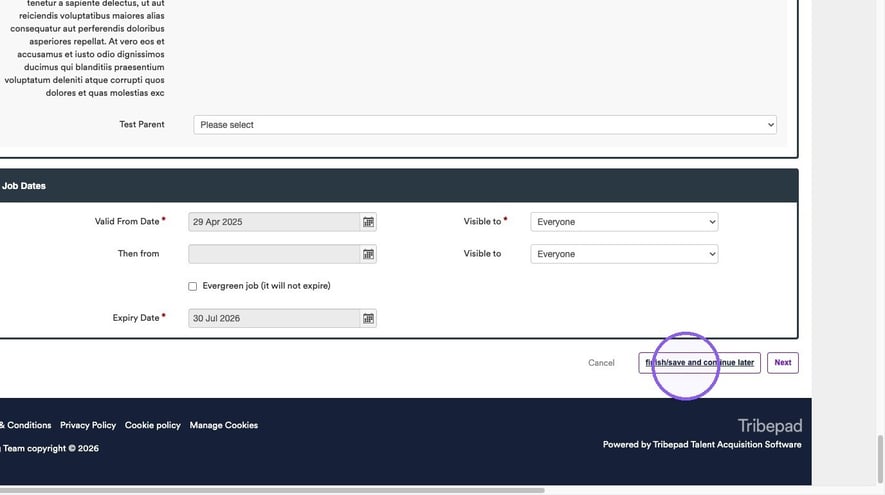Click finish/save and continue later

699,362
